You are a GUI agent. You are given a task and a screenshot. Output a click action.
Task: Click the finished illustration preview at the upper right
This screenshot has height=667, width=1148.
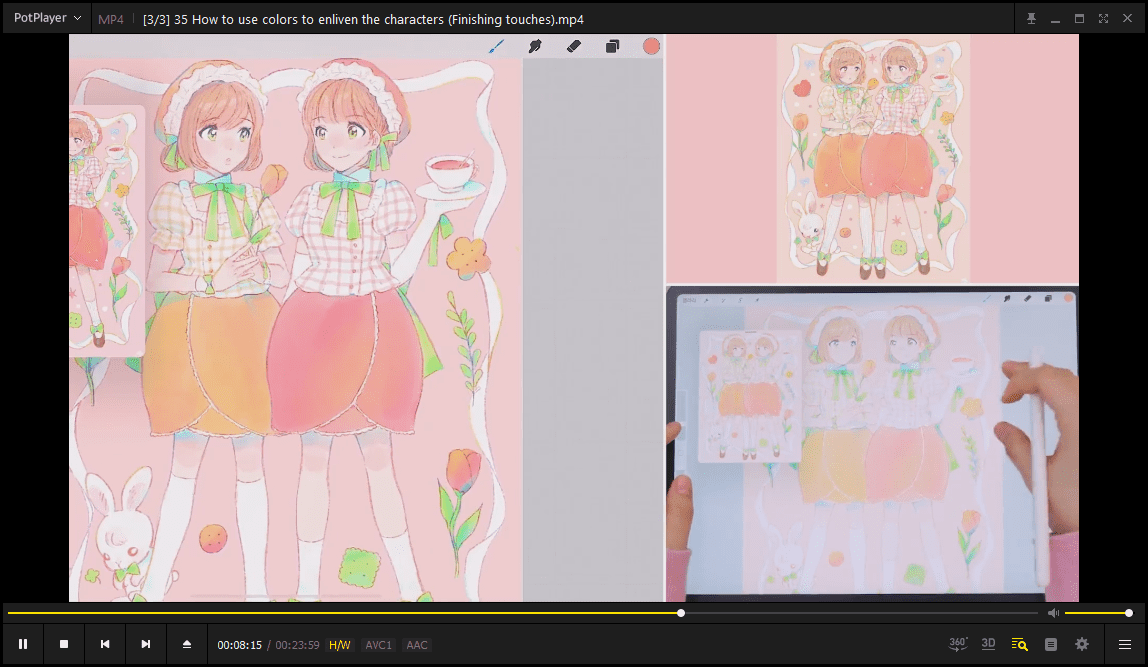coord(873,158)
